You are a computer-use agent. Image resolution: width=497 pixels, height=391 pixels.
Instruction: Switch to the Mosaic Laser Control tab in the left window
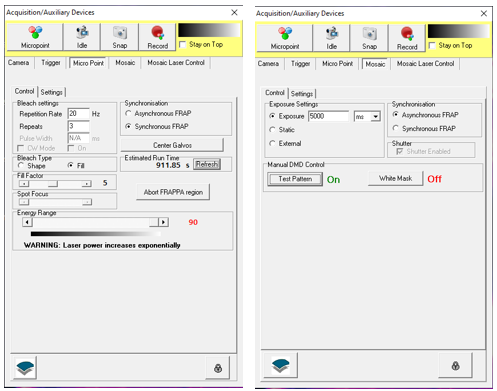point(176,63)
